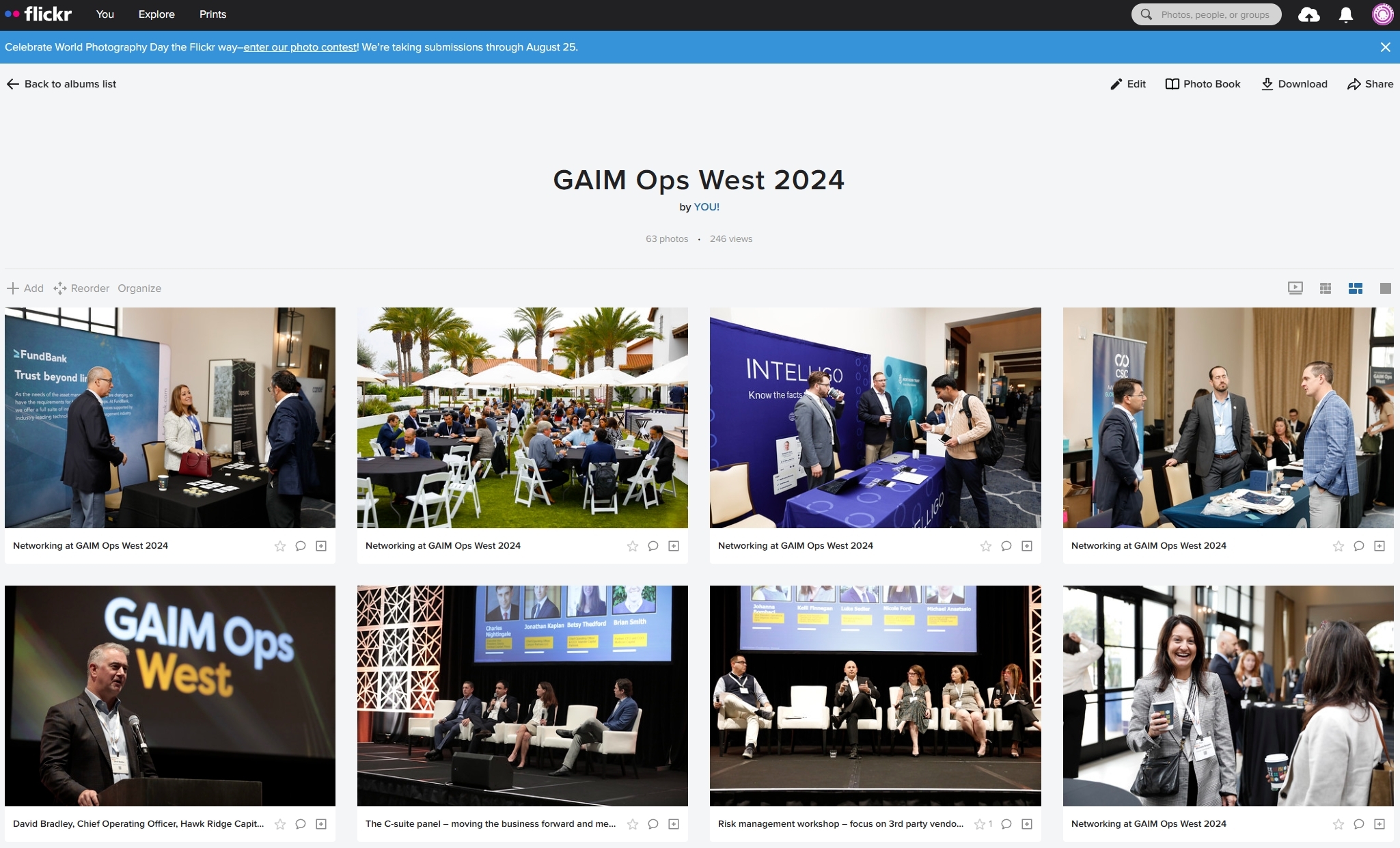Favorite the Risk management workshop photo
The image size is (1400, 848).
click(x=980, y=824)
